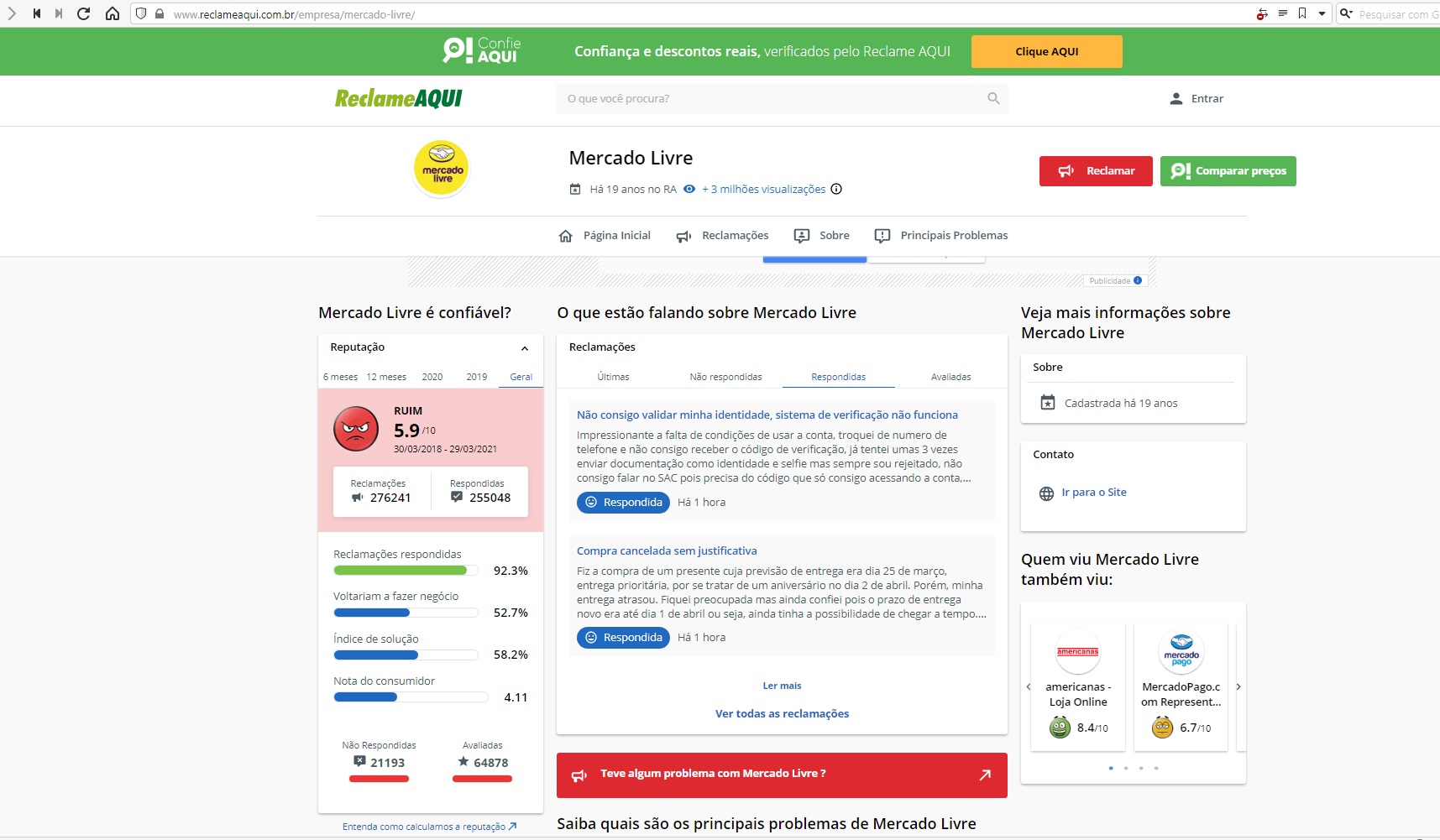The height and width of the screenshot is (840, 1440).
Task: Click the browser reload icon
Action: point(83,13)
